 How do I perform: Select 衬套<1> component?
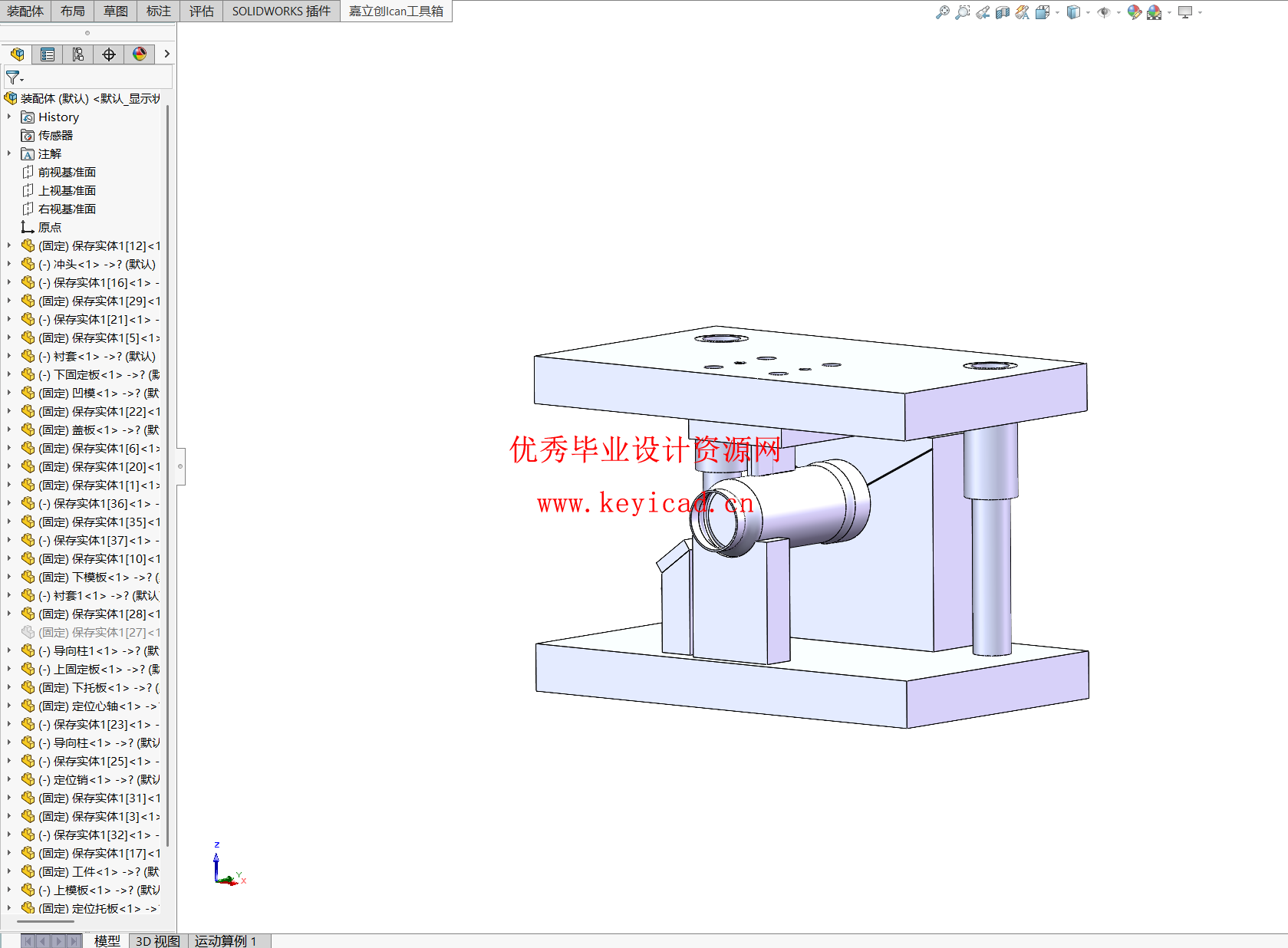[x=89, y=356]
